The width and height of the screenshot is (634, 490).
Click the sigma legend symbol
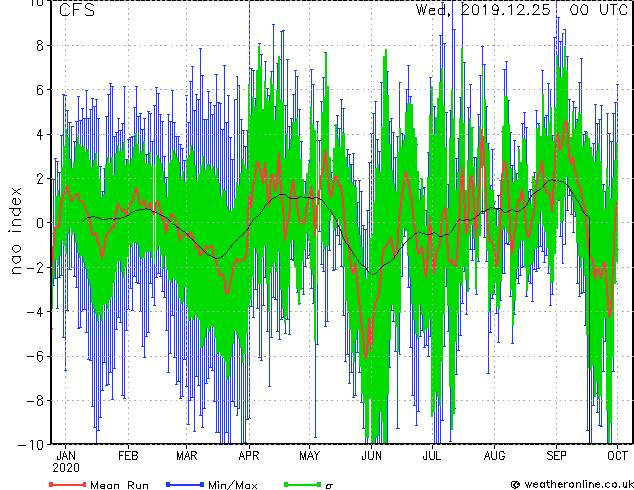click(330, 486)
